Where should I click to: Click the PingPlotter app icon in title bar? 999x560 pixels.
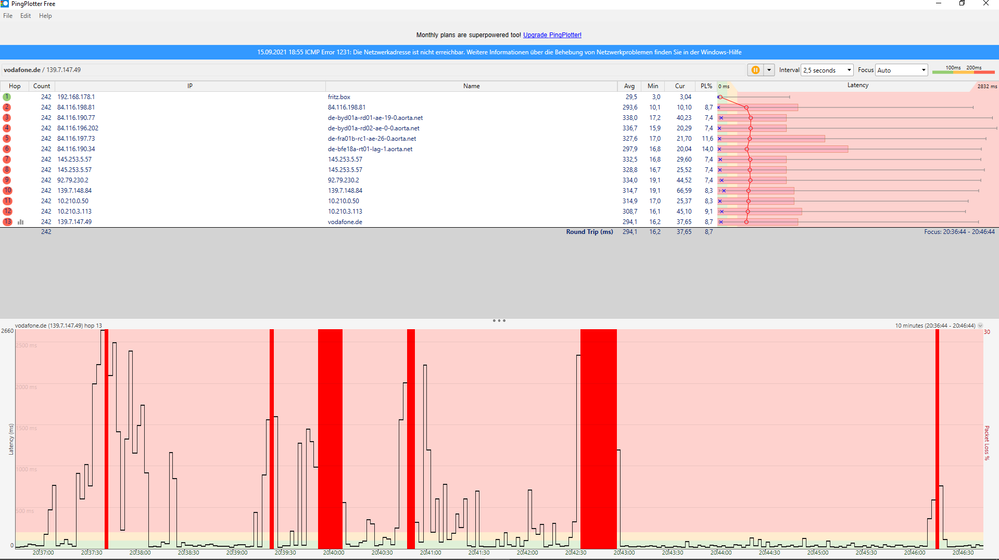point(4,4)
